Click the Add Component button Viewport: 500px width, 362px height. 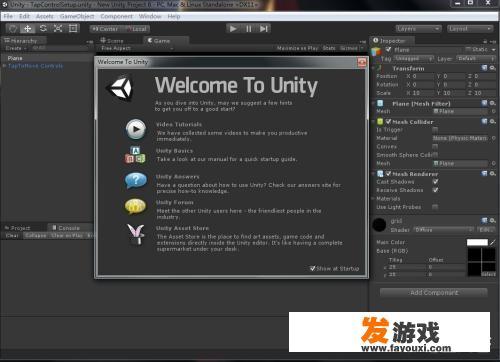(434, 292)
